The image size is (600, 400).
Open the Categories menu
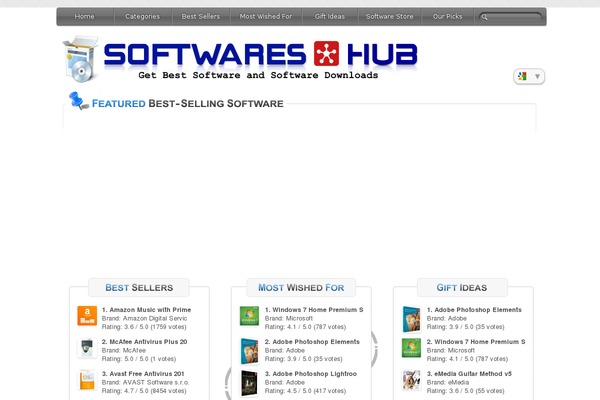tap(142, 16)
